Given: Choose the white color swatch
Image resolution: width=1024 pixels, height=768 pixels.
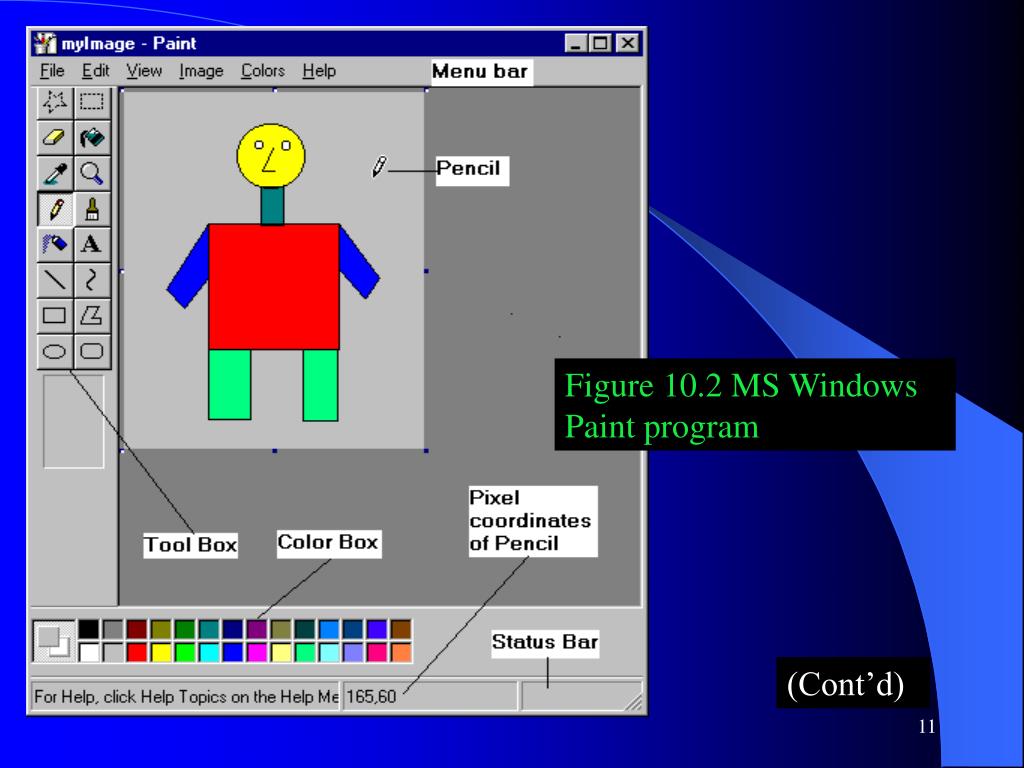Looking at the screenshot, I should tap(89, 652).
